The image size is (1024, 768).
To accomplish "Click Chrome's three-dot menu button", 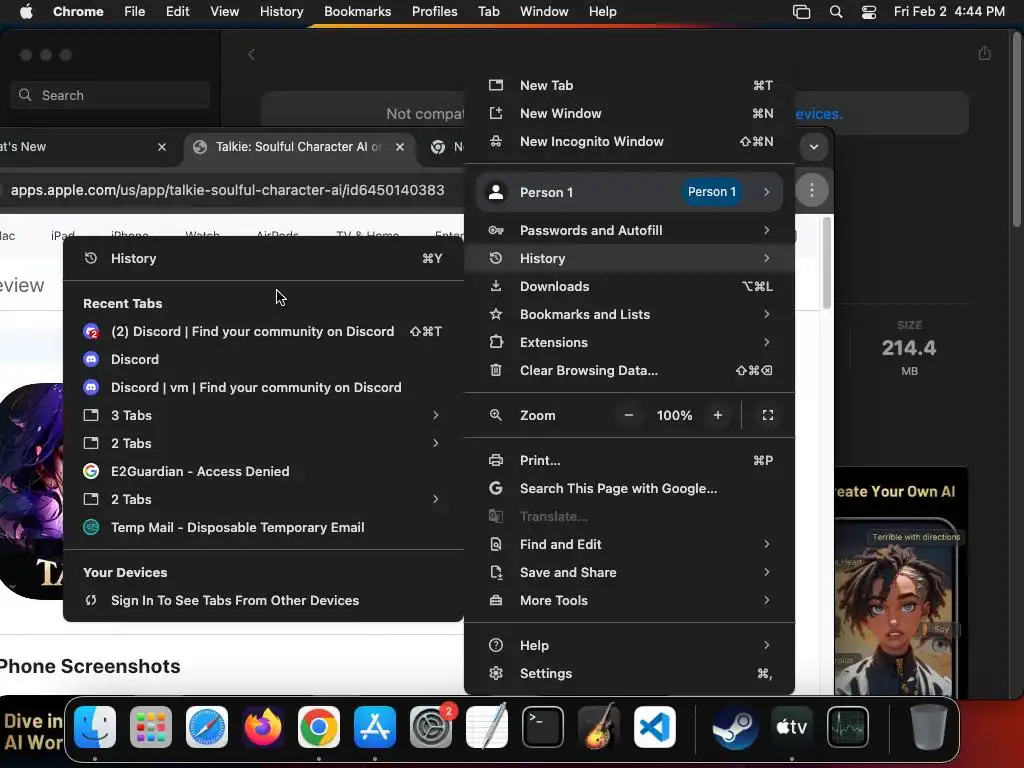I will tap(812, 191).
